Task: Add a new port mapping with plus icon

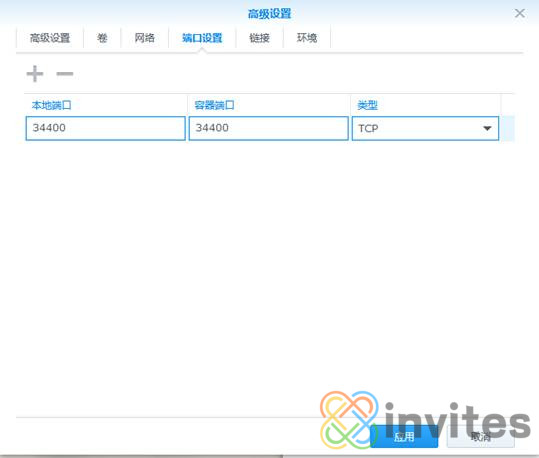Action: (x=35, y=74)
